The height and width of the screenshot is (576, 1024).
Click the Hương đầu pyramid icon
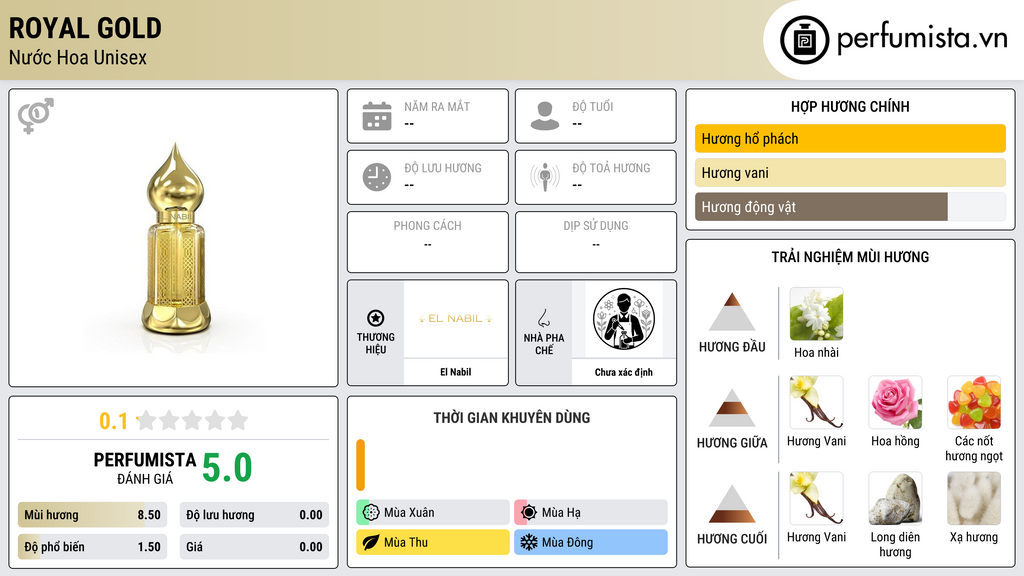[x=732, y=312]
